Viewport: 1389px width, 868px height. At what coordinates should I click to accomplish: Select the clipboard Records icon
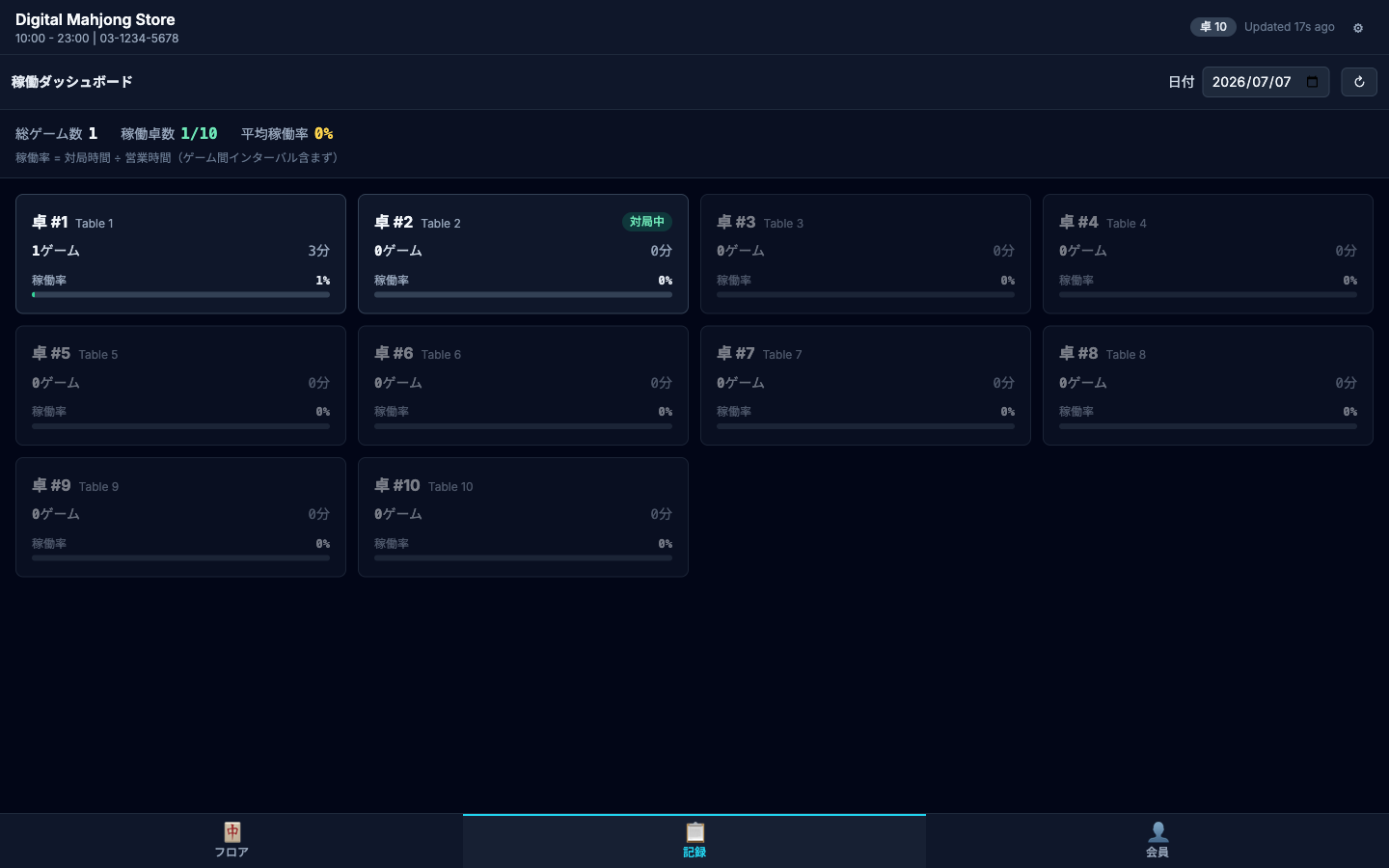click(x=694, y=831)
